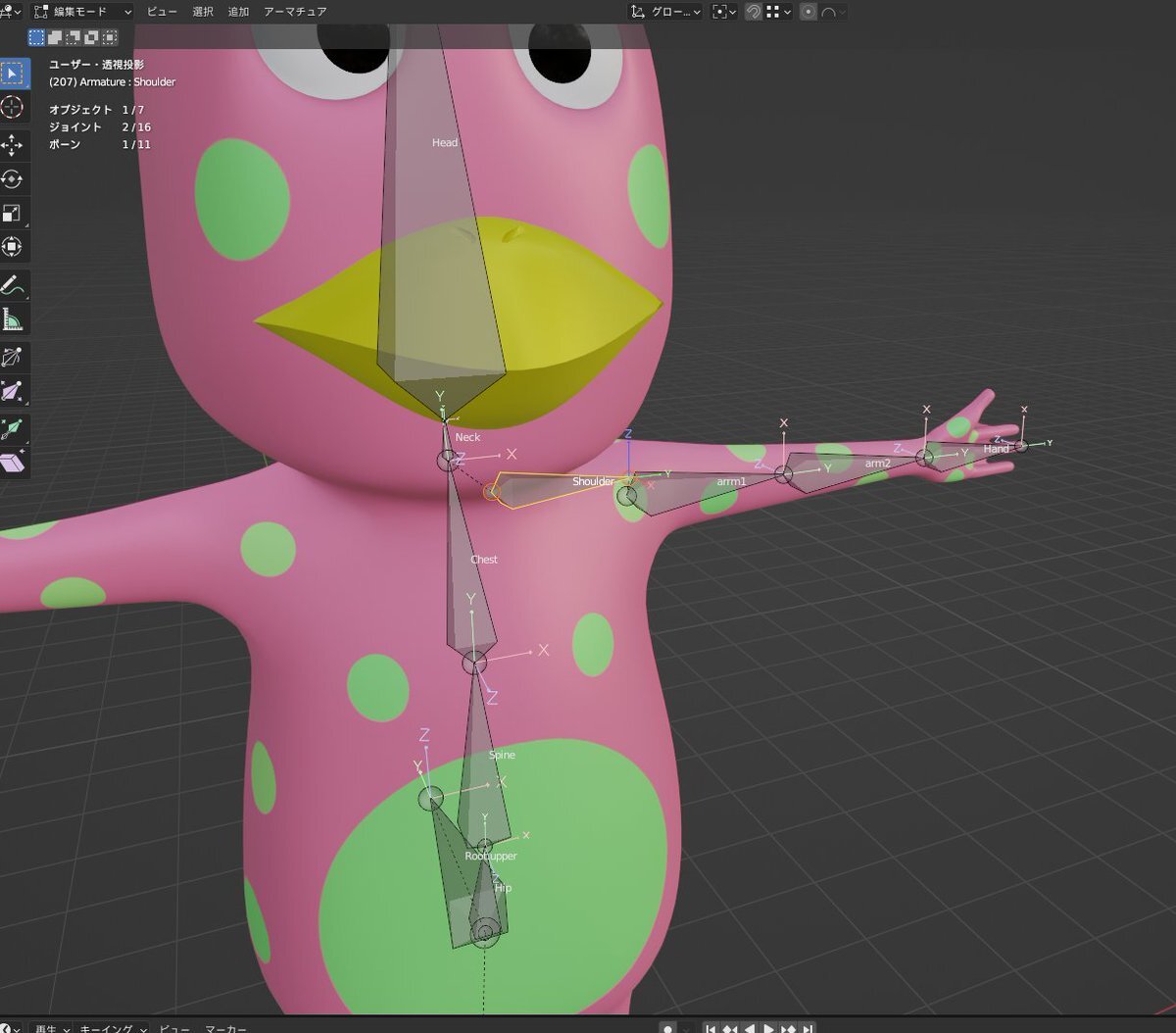Activate the bone Extrude tool
The image size is (1176, 1033).
[x=13, y=428]
